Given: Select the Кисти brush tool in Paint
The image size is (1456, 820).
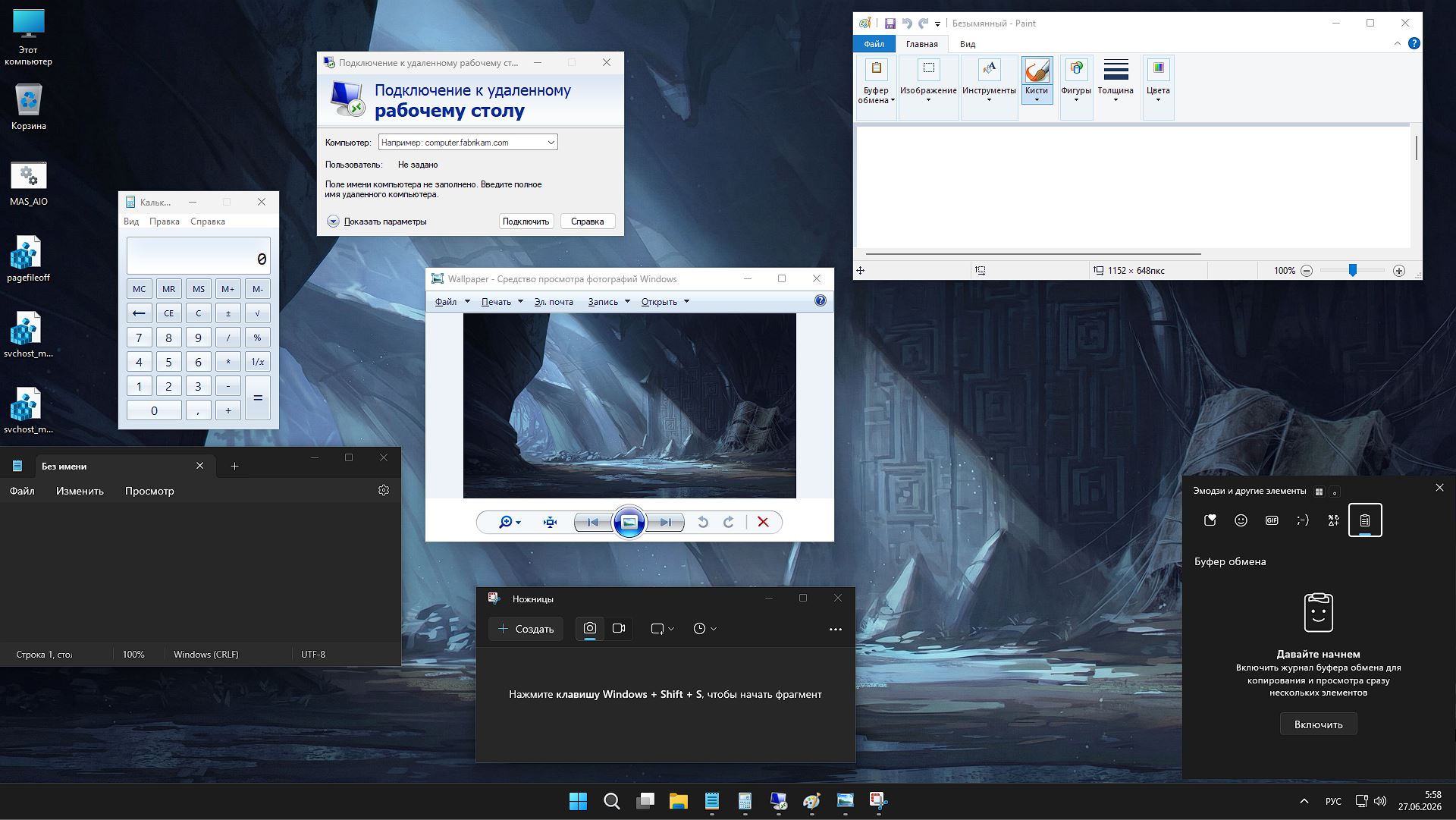Looking at the screenshot, I should (x=1037, y=80).
